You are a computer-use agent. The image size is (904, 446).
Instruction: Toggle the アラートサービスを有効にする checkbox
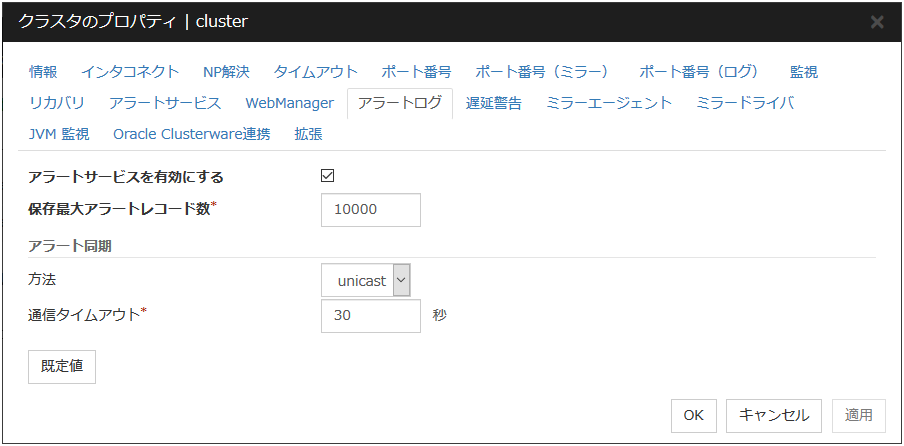tap(327, 176)
